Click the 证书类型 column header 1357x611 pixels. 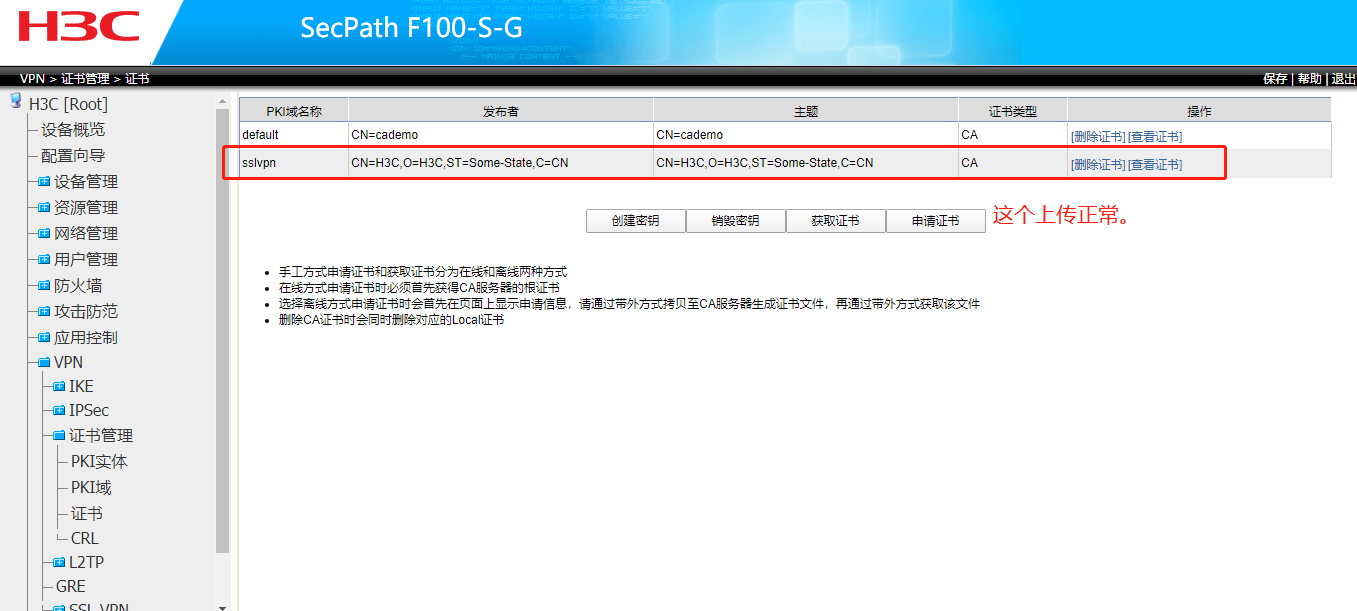click(x=1013, y=111)
